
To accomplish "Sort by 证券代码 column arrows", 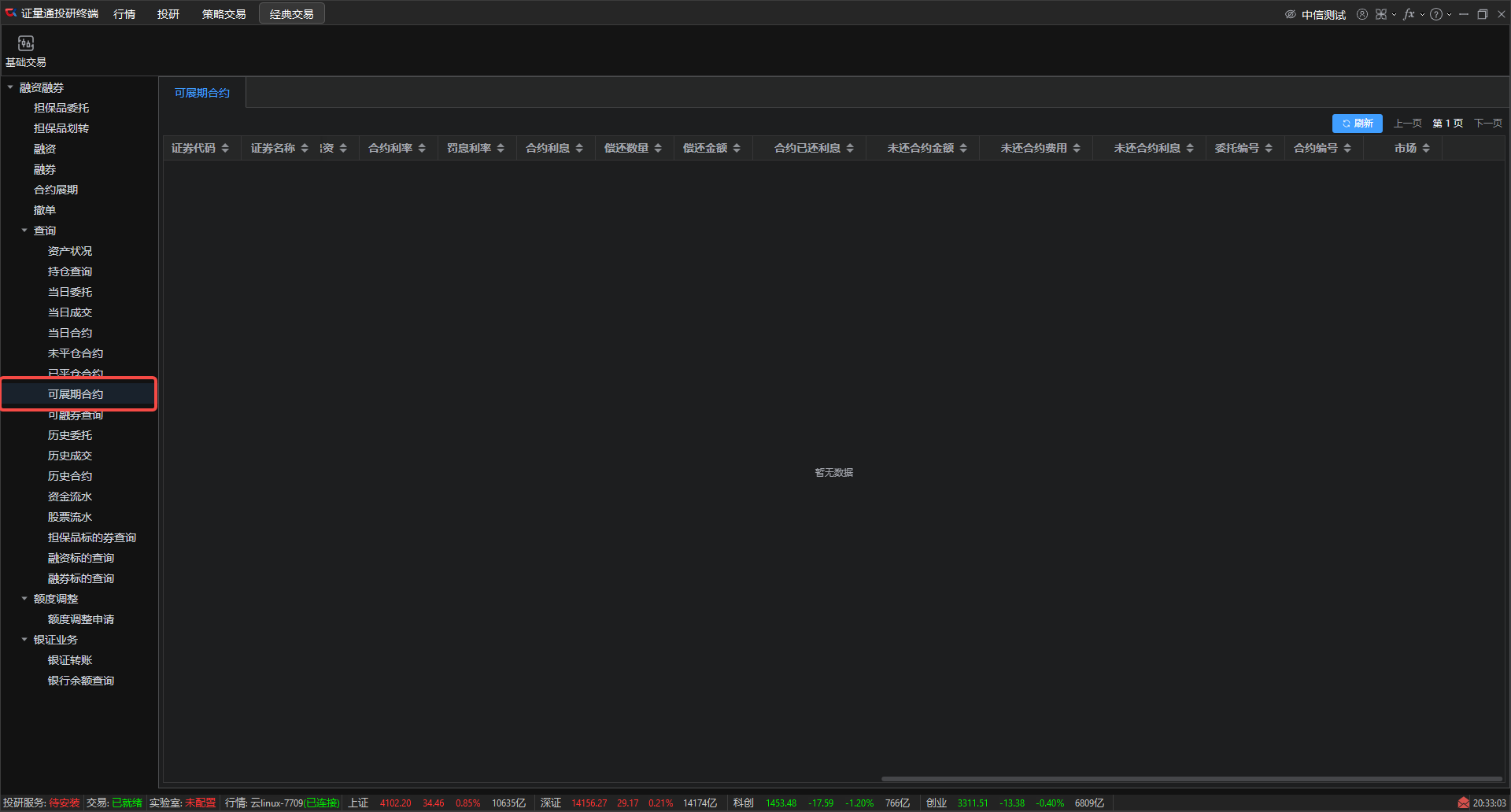I will [225, 148].
